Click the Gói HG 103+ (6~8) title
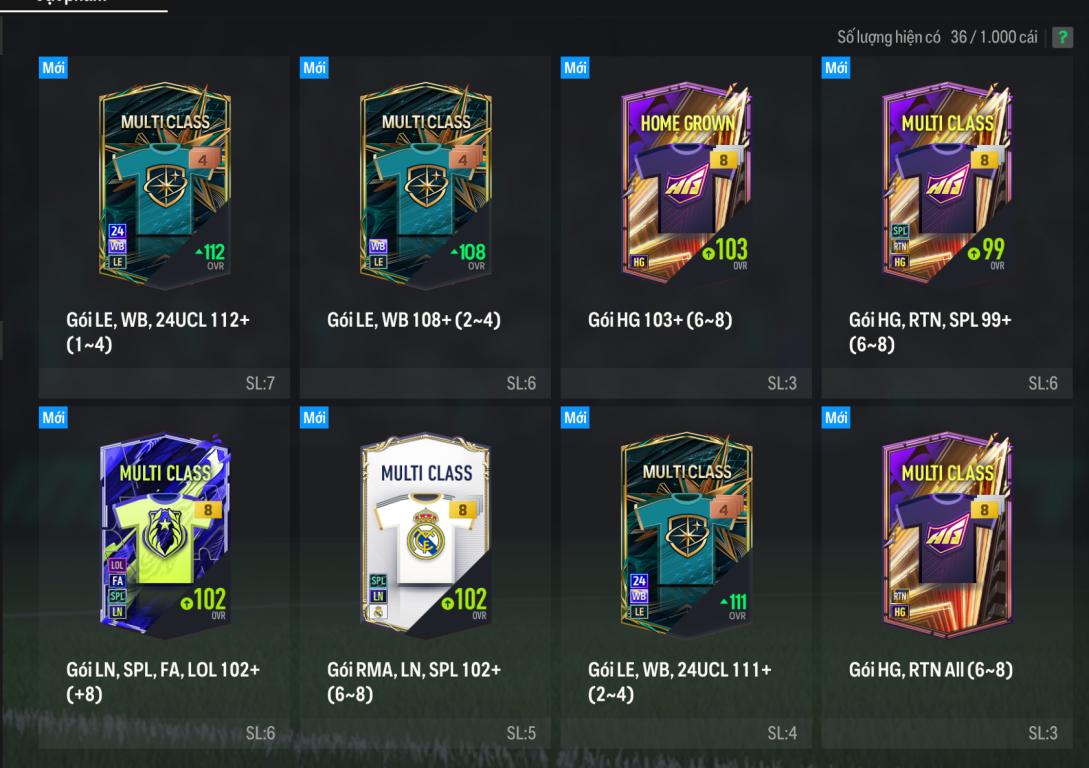Viewport: 1089px width, 768px height. [x=660, y=320]
